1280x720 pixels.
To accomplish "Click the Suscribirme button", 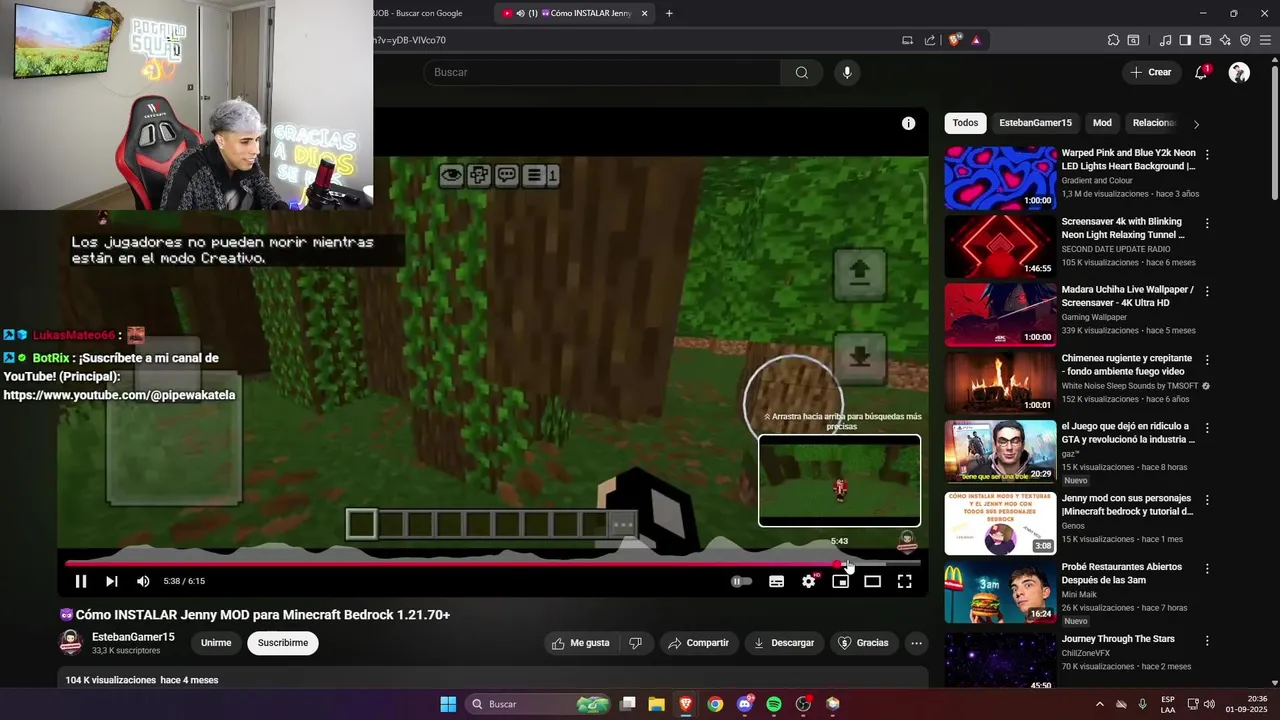I will 283,643.
